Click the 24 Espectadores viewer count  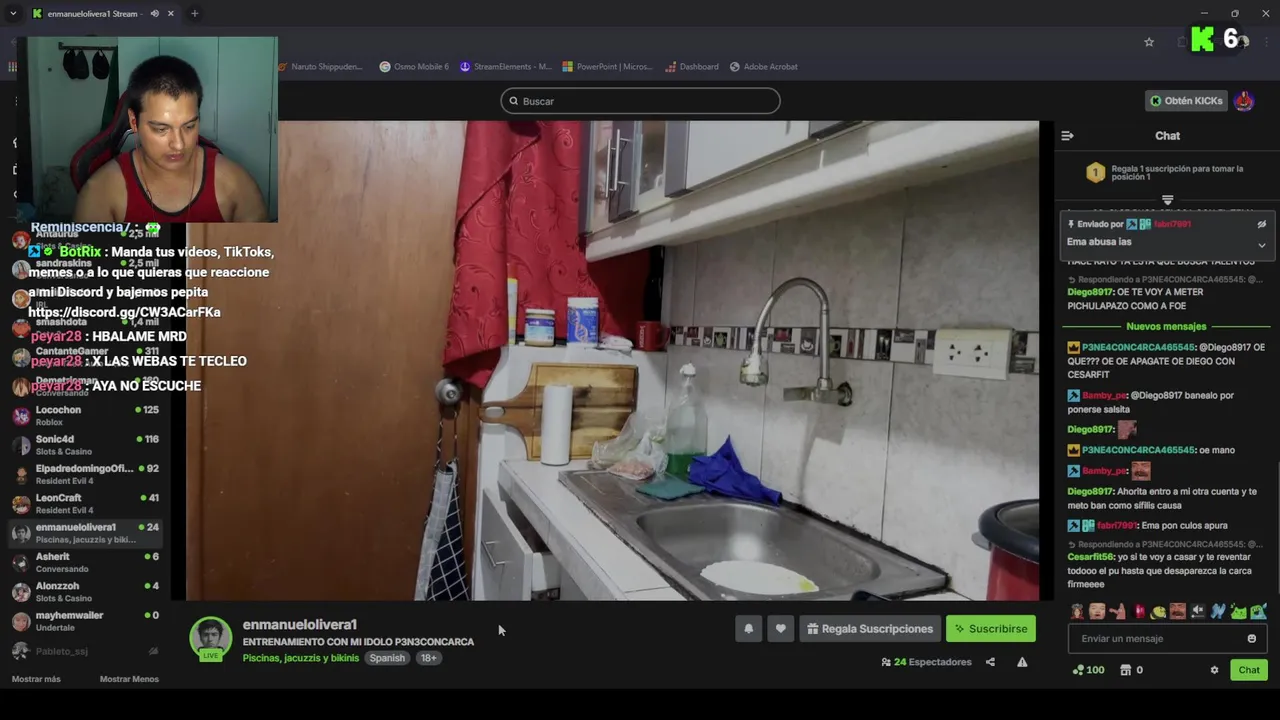(926, 662)
